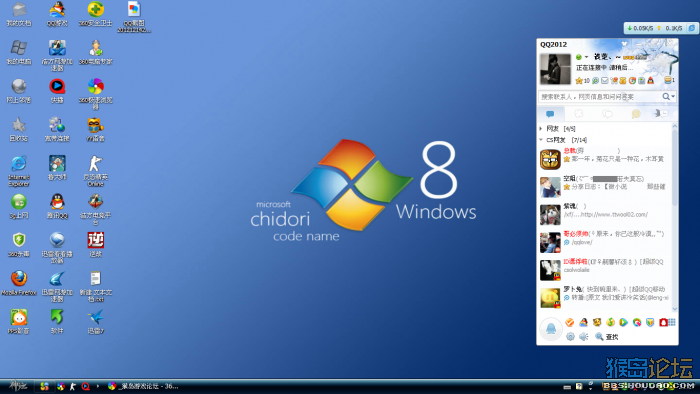Open the QQ Games penguin app icon
Screen dimensions: 700x394
[x=583, y=322]
